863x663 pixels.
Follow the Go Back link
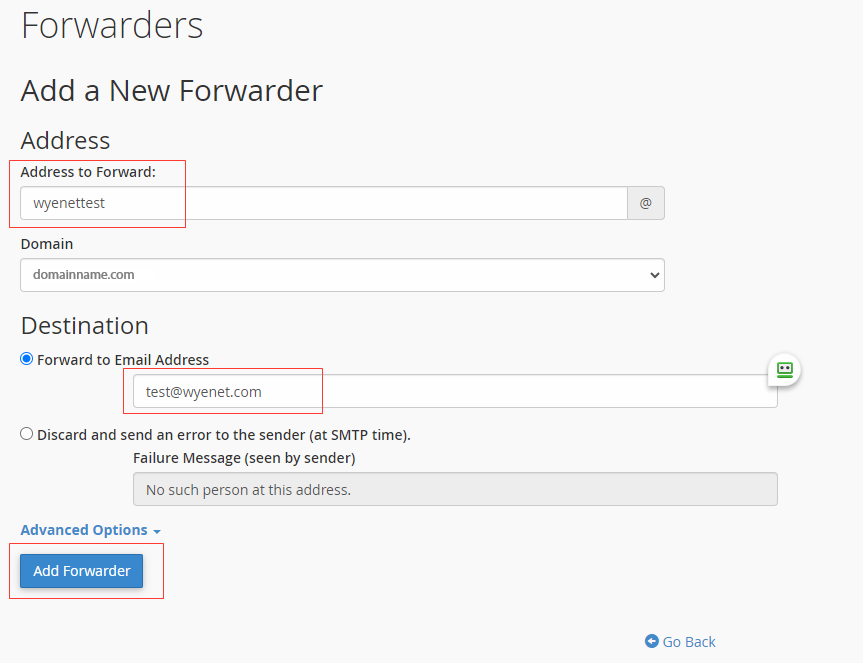680,642
